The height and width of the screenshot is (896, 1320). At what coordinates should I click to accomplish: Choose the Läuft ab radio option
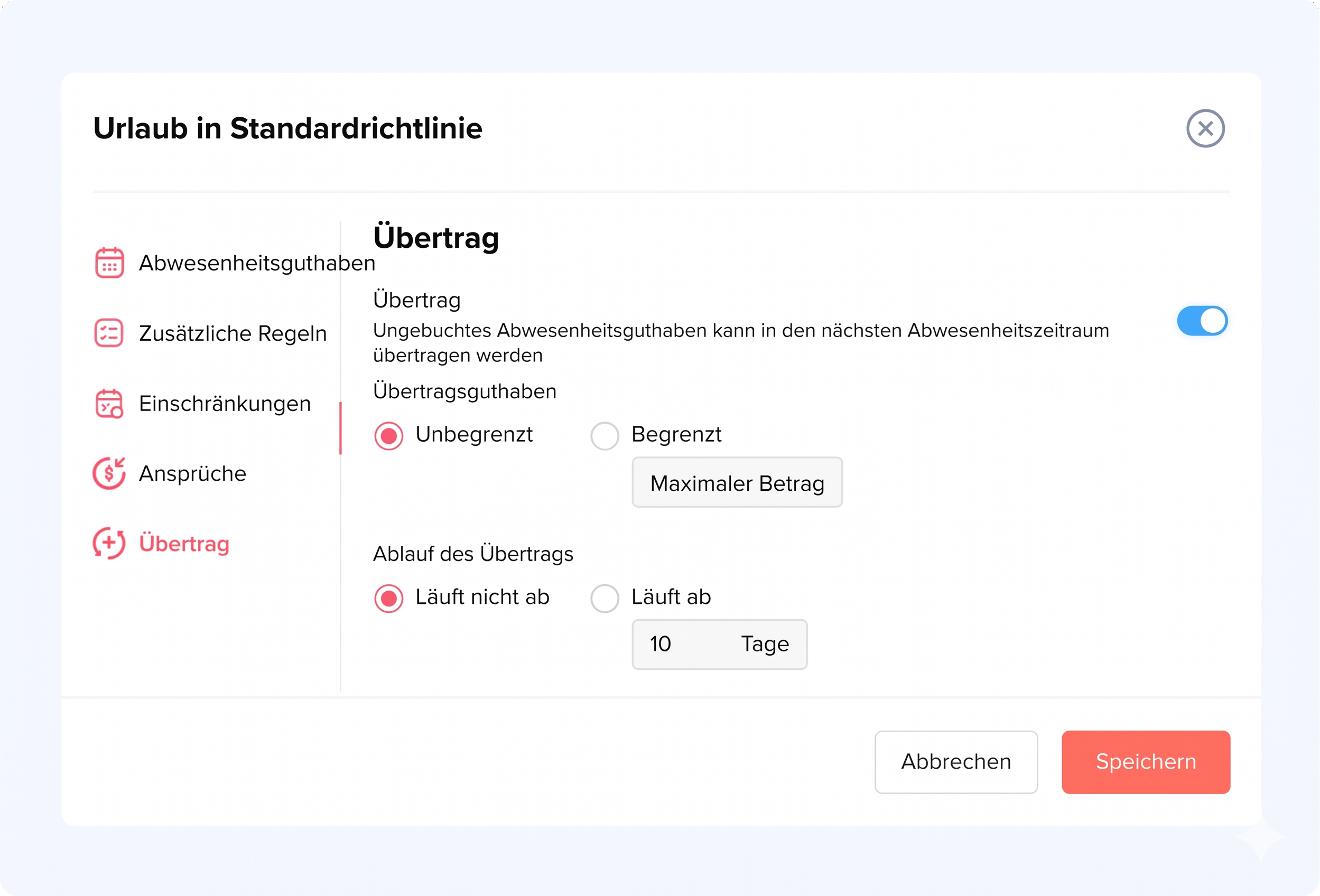tap(605, 598)
